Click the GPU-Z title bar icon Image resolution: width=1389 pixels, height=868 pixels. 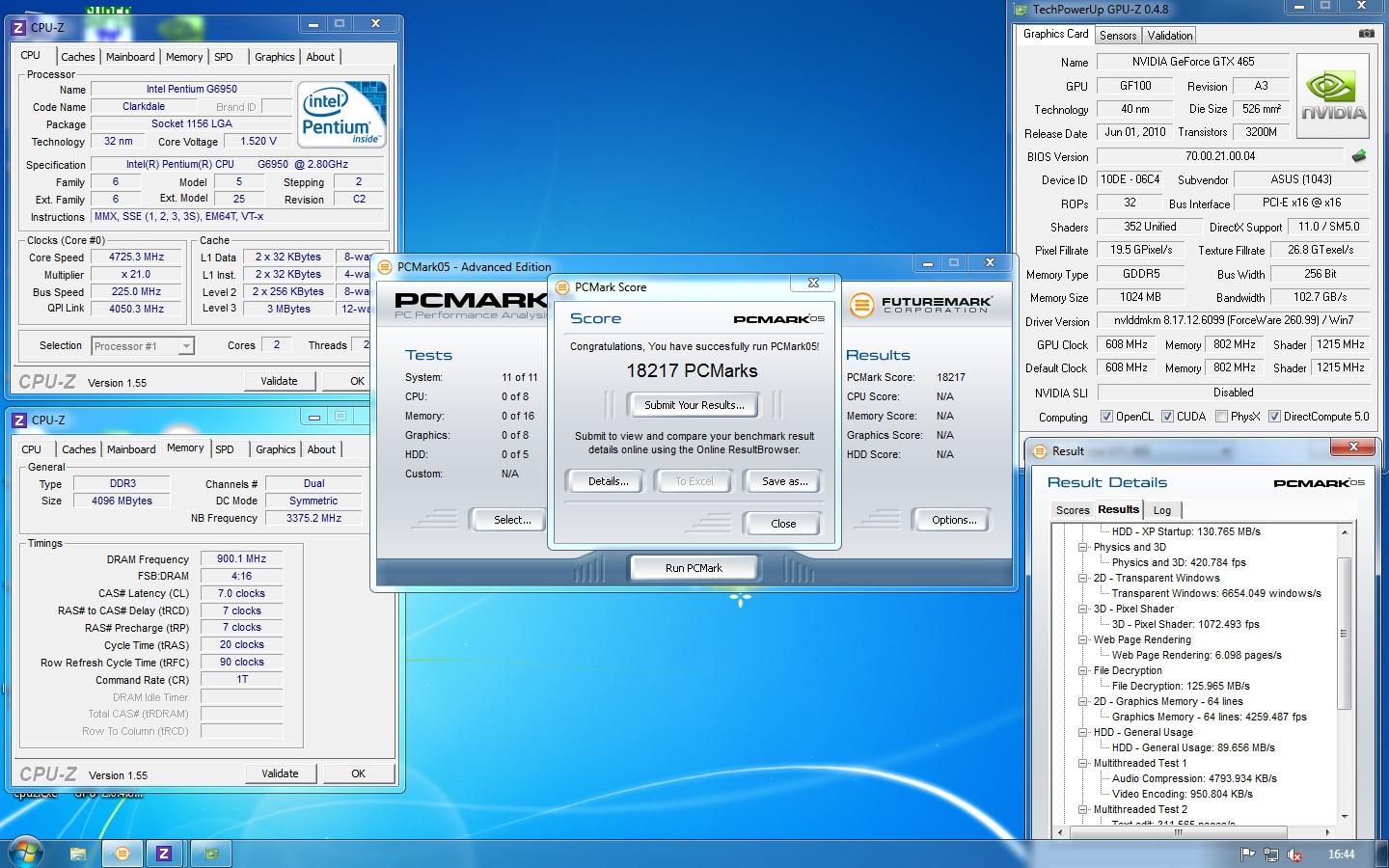coord(1021,10)
